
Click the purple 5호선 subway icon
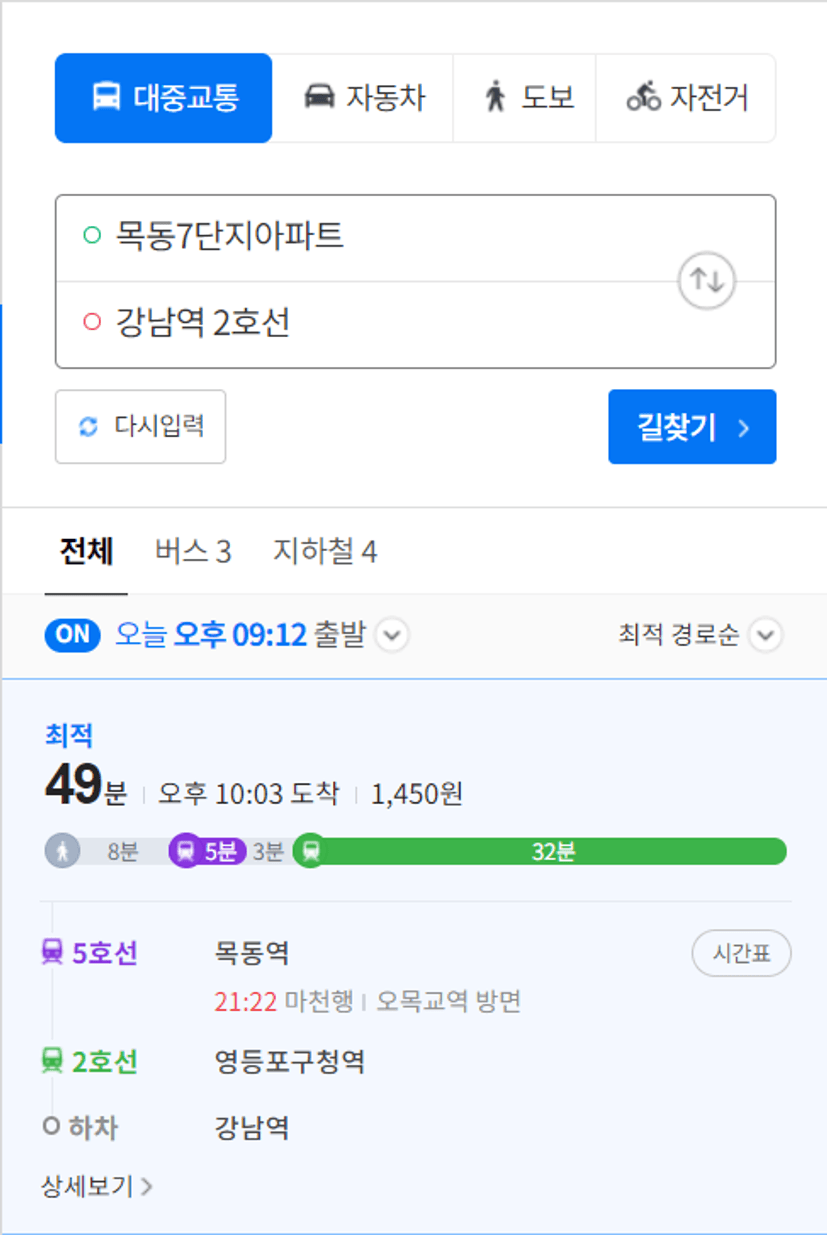(x=52, y=953)
